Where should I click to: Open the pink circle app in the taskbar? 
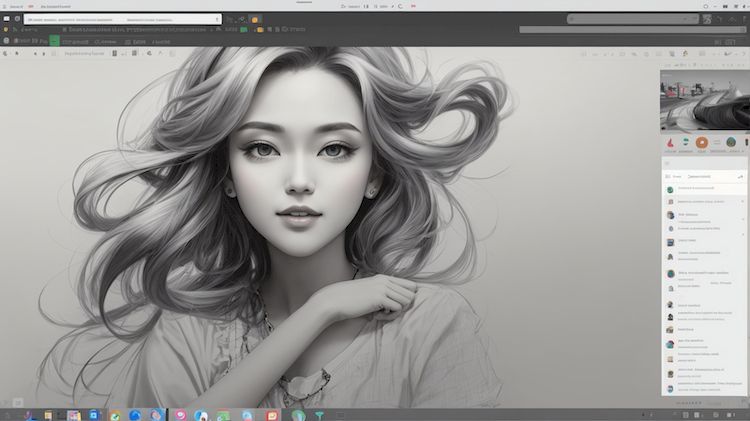tap(180, 415)
